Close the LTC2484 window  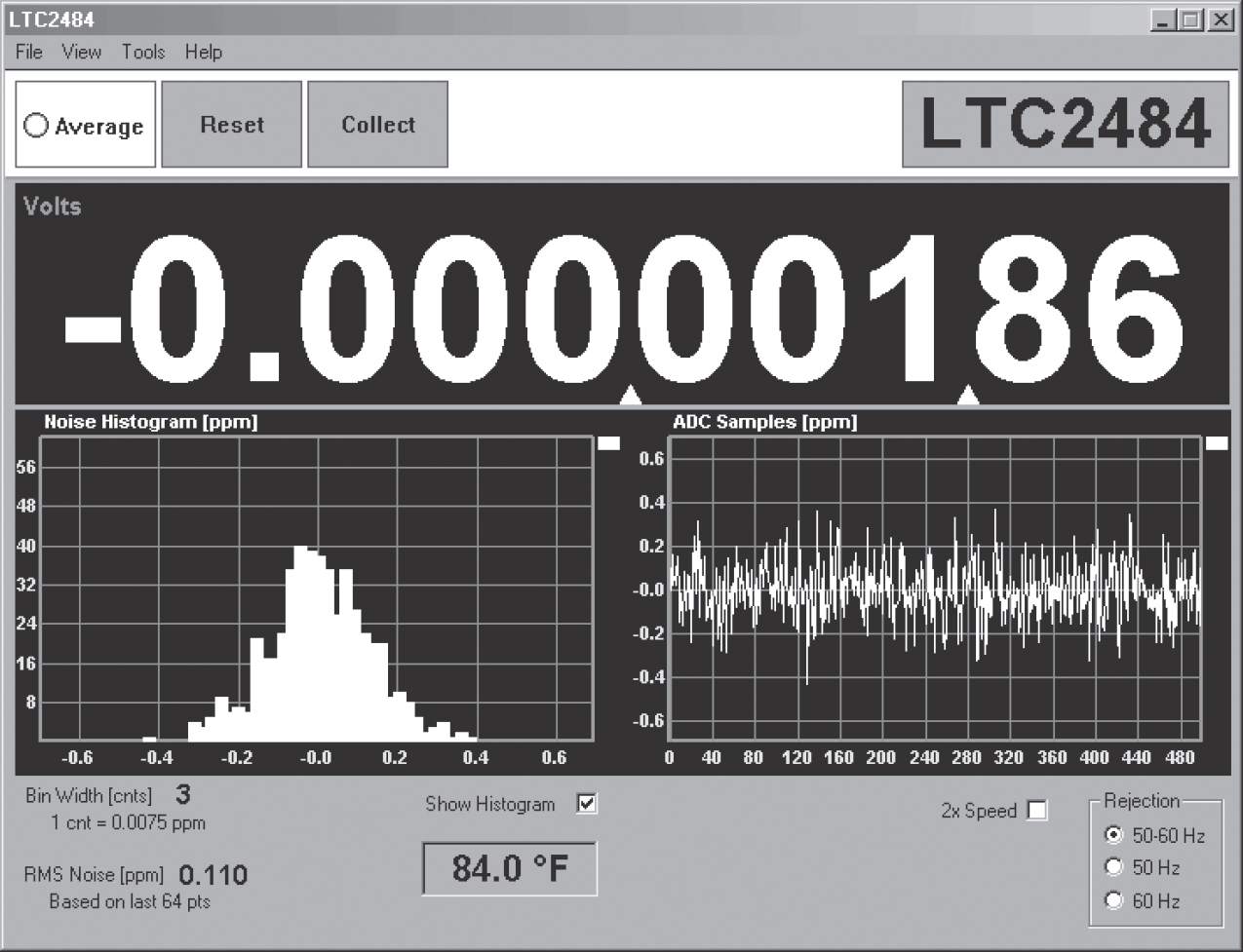(x=1221, y=19)
